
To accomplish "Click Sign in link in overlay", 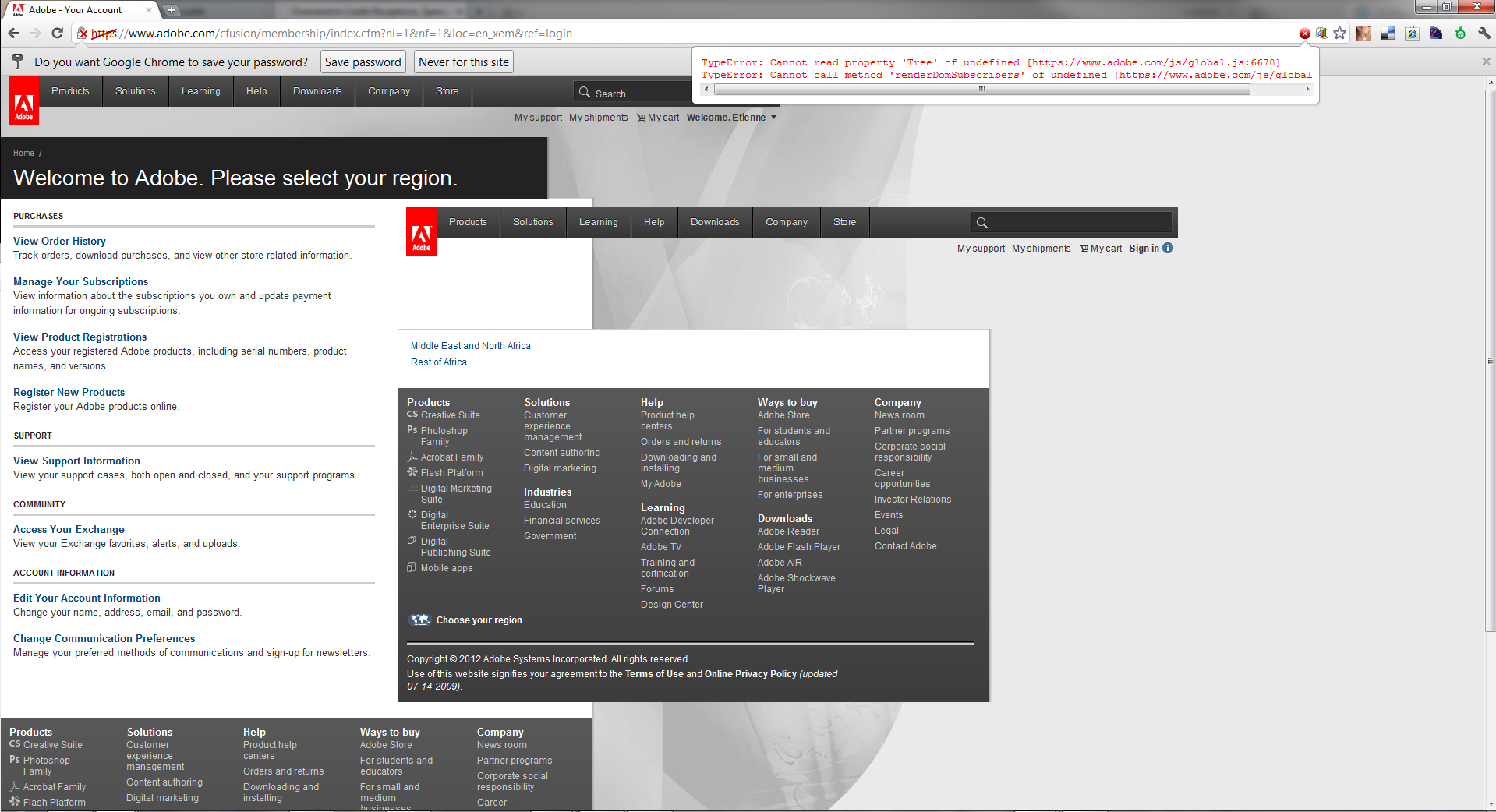I will [x=1144, y=249].
